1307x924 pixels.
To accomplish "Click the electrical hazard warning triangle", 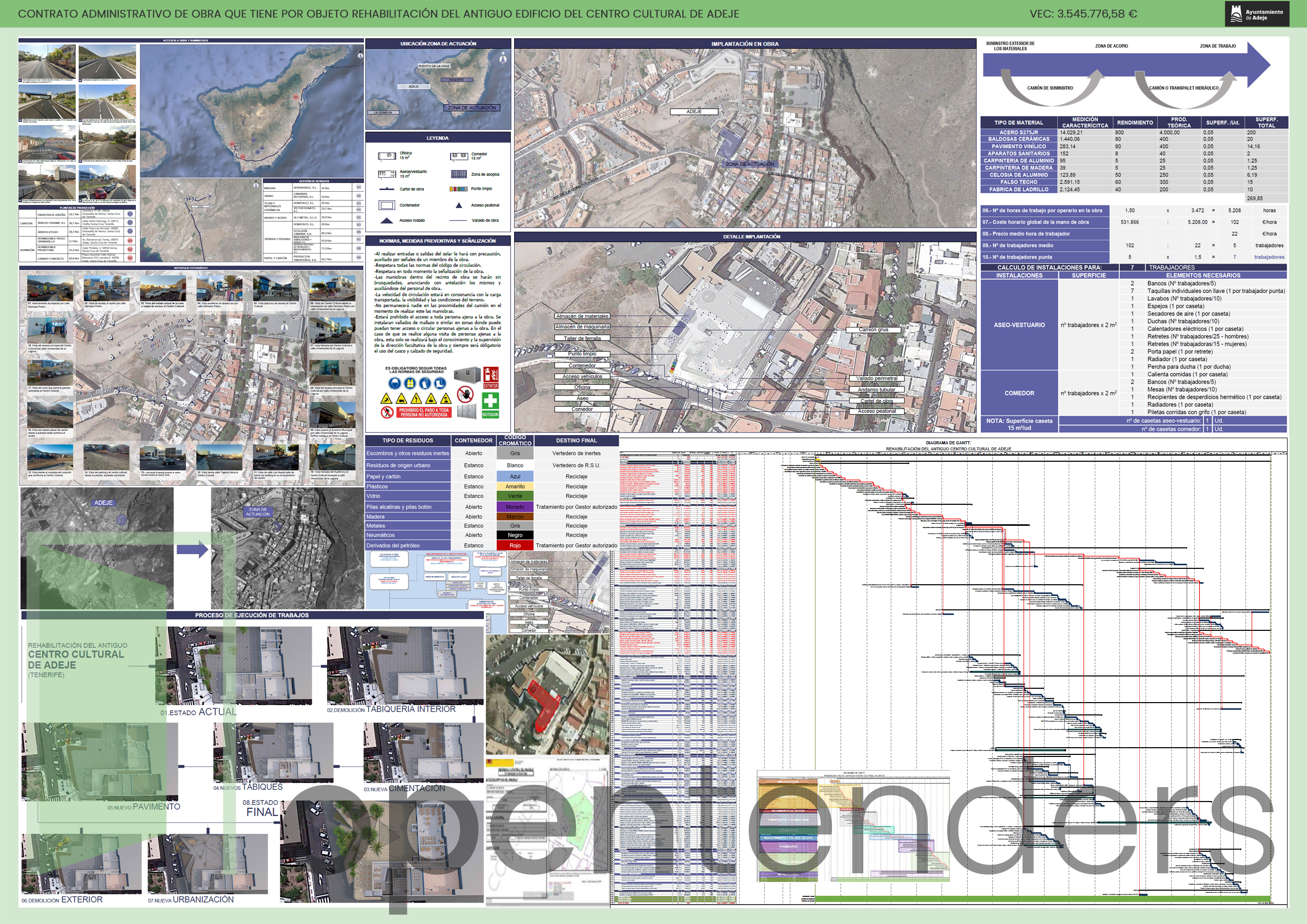I will pos(417,399).
